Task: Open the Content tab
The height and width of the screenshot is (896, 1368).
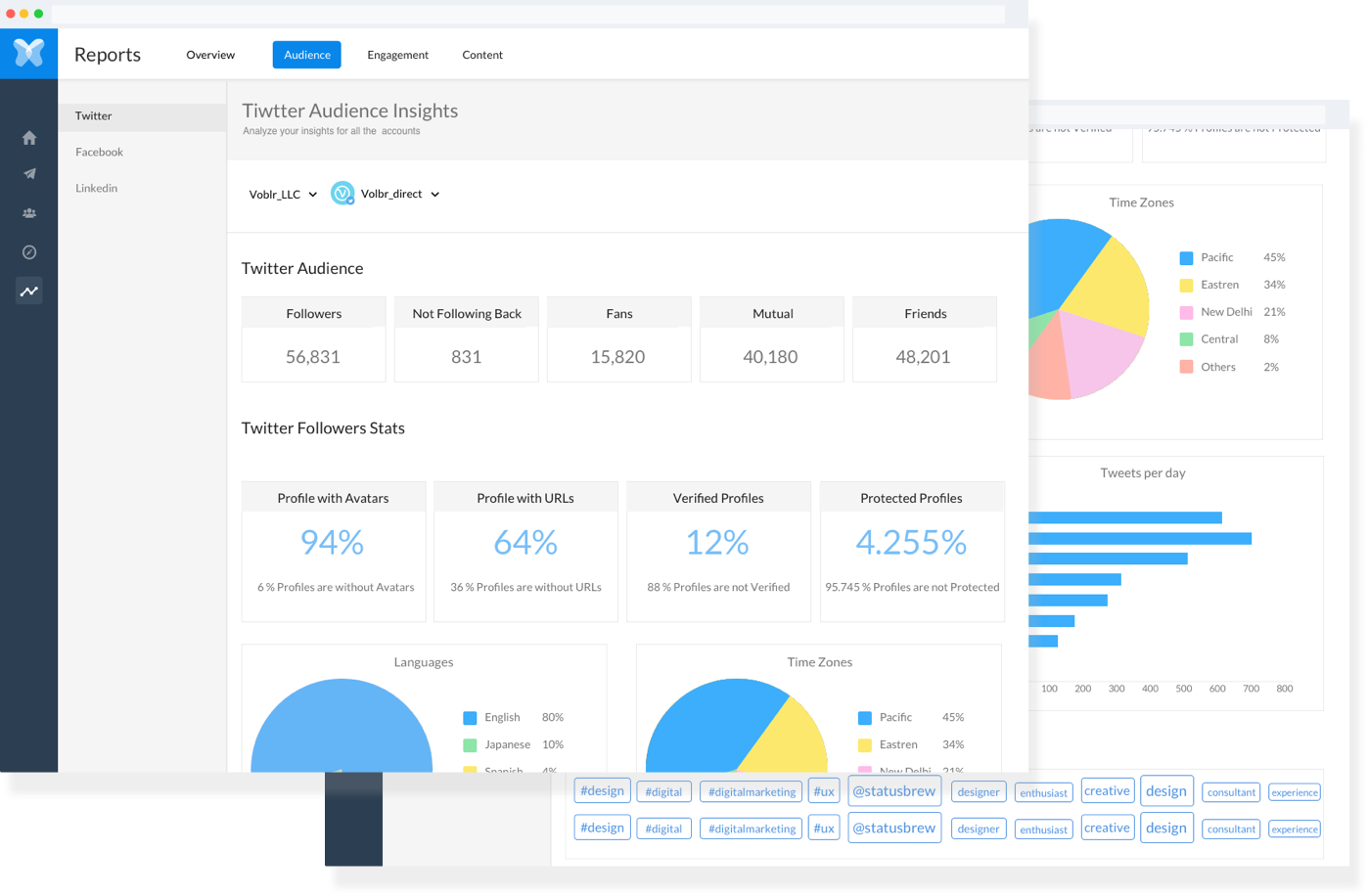Action: point(482,55)
